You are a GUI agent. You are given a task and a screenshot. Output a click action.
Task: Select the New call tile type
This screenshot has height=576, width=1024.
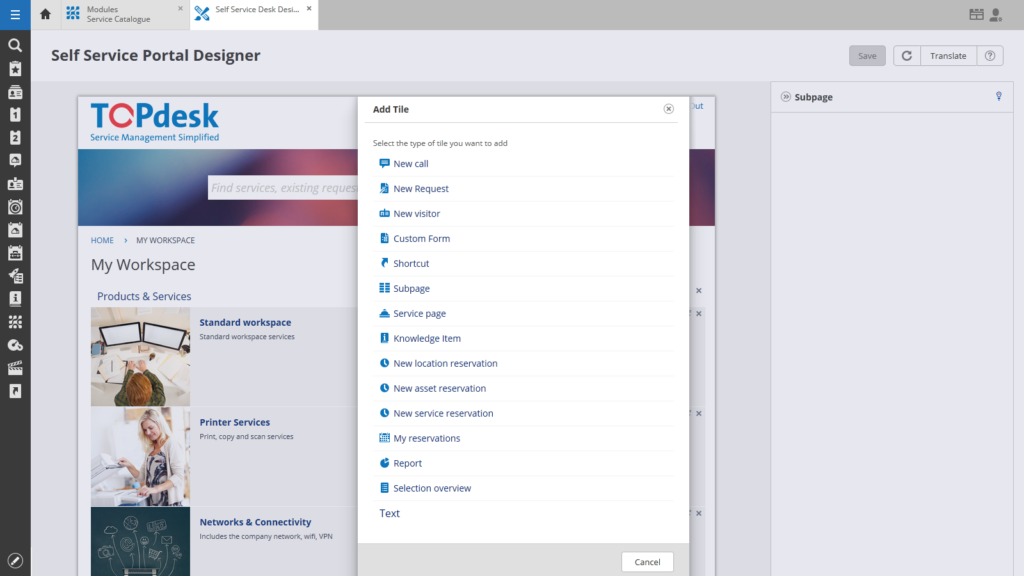click(410, 164)
